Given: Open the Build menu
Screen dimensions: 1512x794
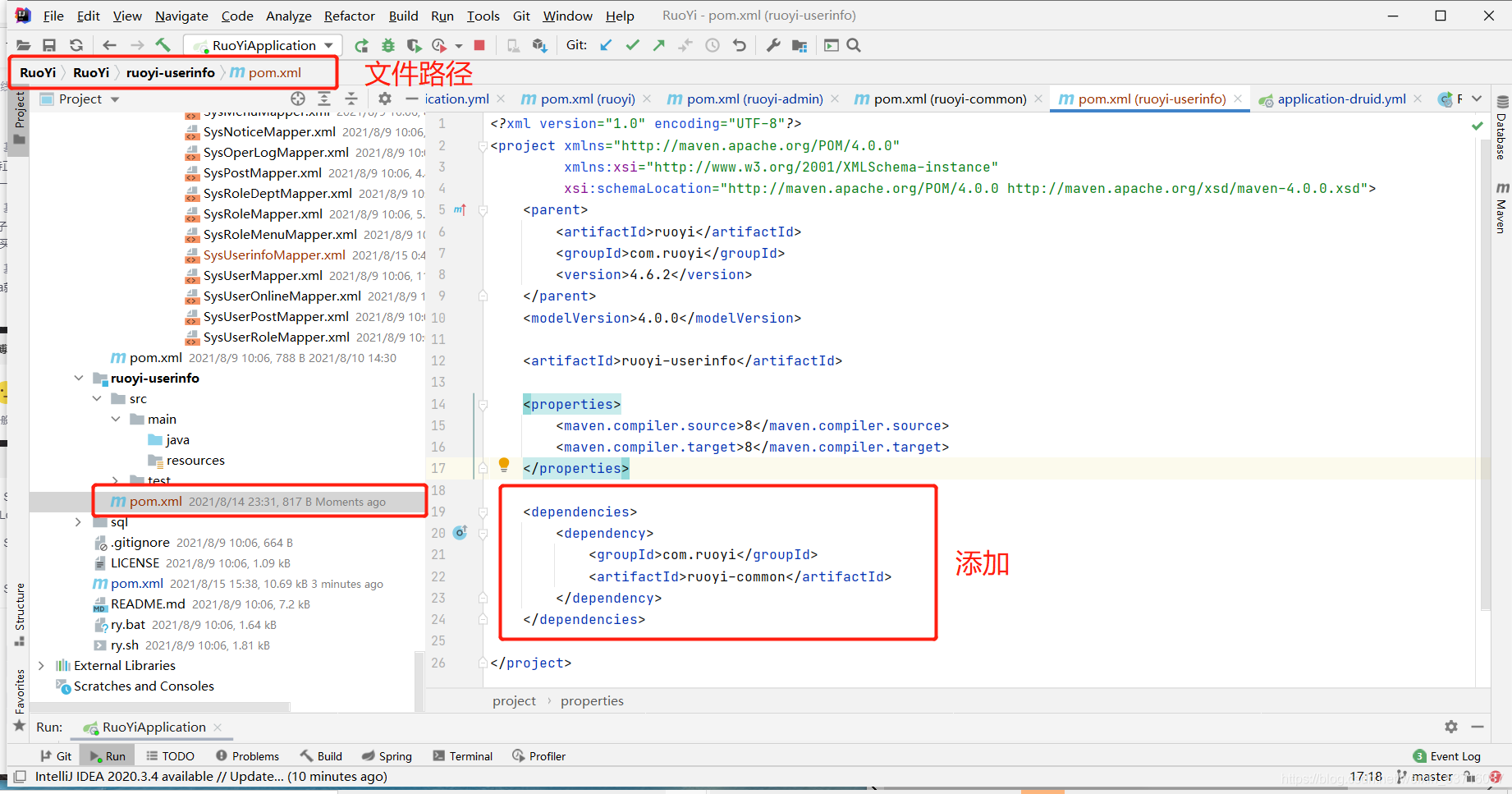Looking at the screenshot, I should coord(403,16).
